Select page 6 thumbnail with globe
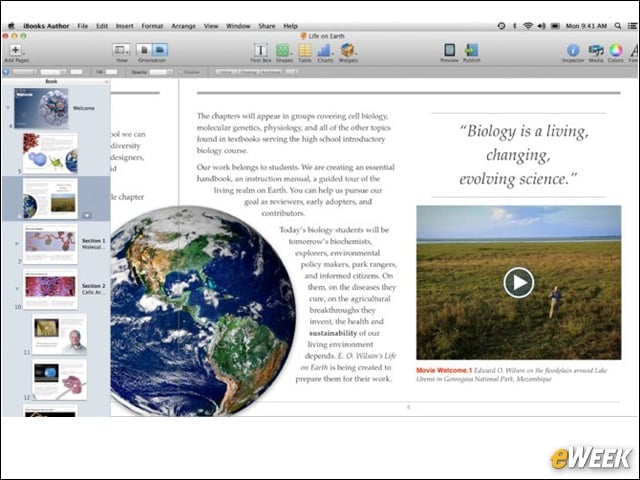The width and height of the screenshot is (640, 480). pos(50,198)
